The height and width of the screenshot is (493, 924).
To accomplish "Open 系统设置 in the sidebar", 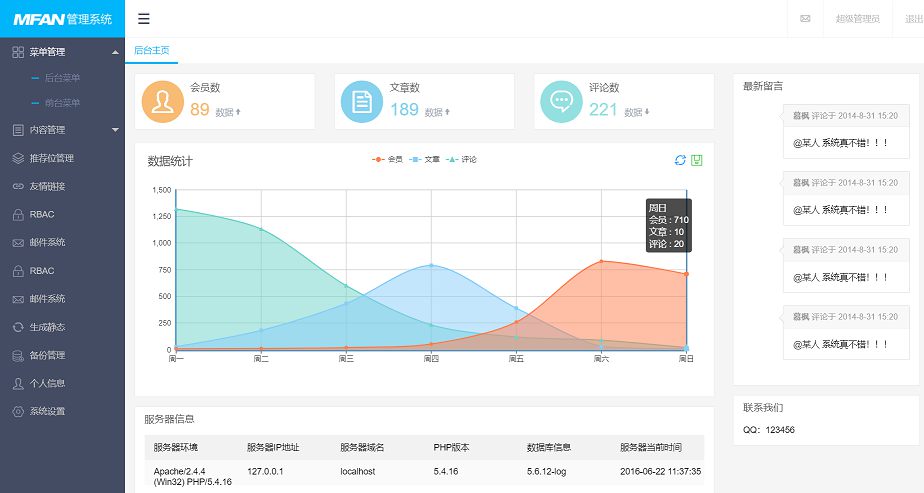I will pos(47,411).
